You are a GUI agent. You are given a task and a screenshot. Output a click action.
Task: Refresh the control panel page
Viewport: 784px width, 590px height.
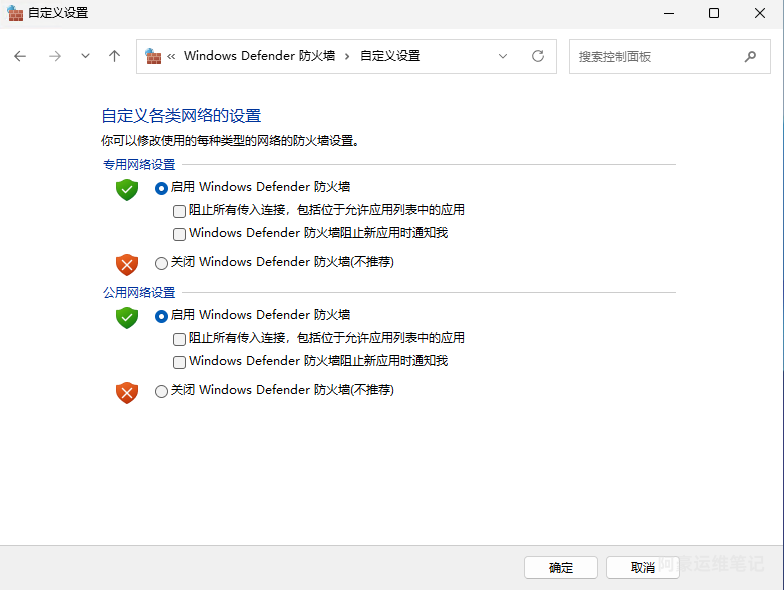click(x=538, y=57)
